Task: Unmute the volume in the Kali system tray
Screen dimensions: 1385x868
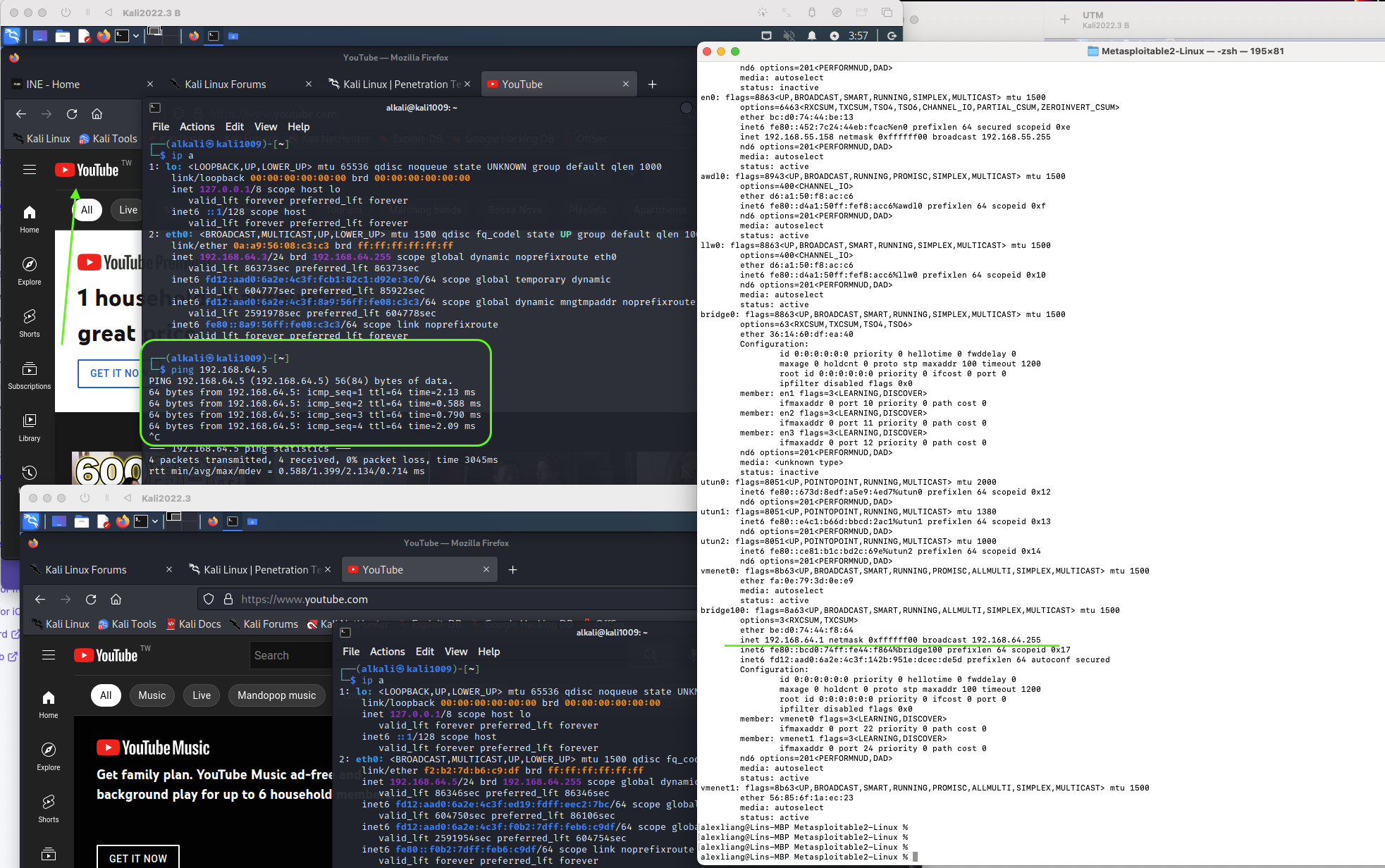Action: pyautogui.click(x=789, y=35)
